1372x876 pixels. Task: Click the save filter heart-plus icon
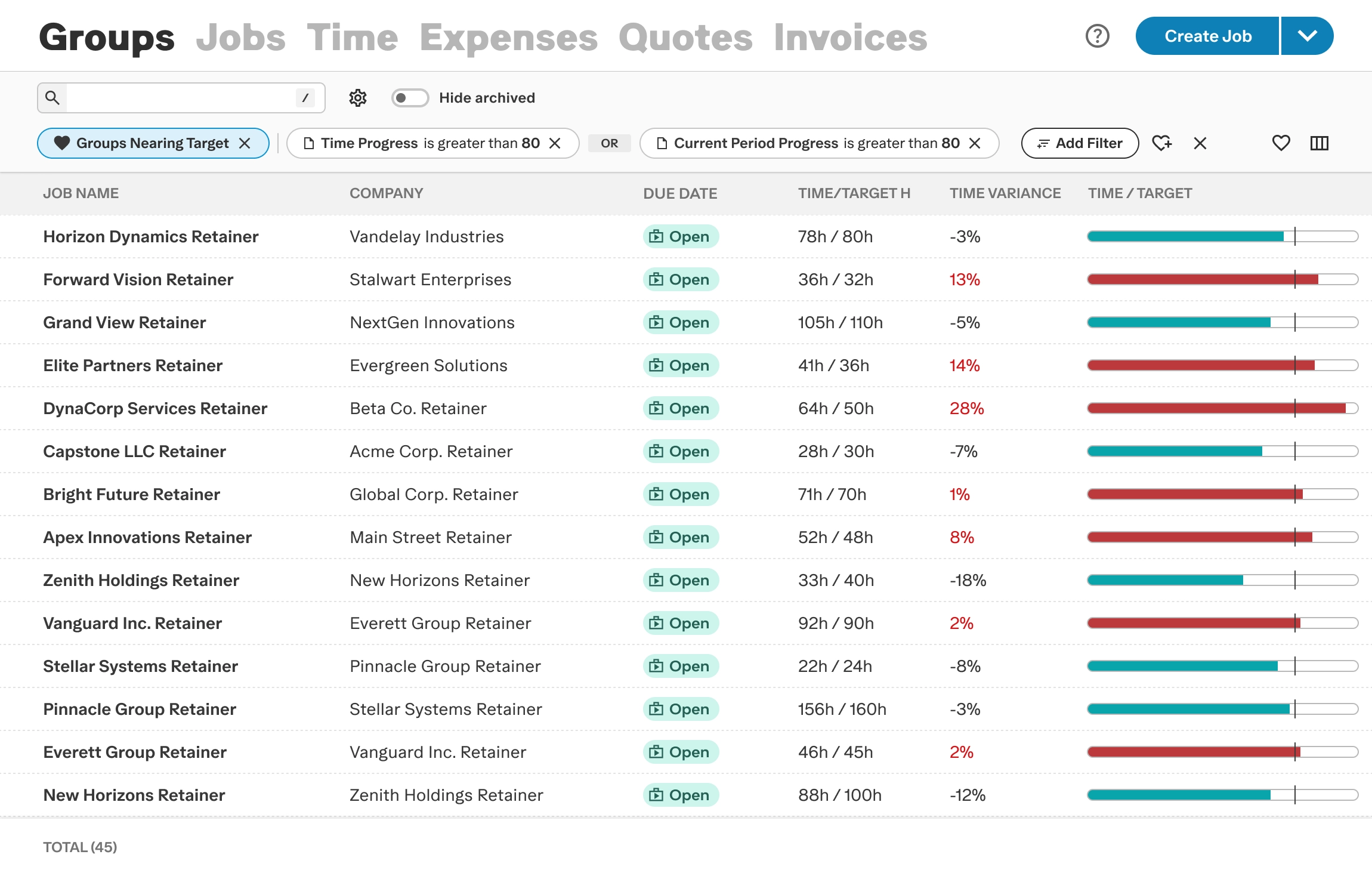(1161, 143)
